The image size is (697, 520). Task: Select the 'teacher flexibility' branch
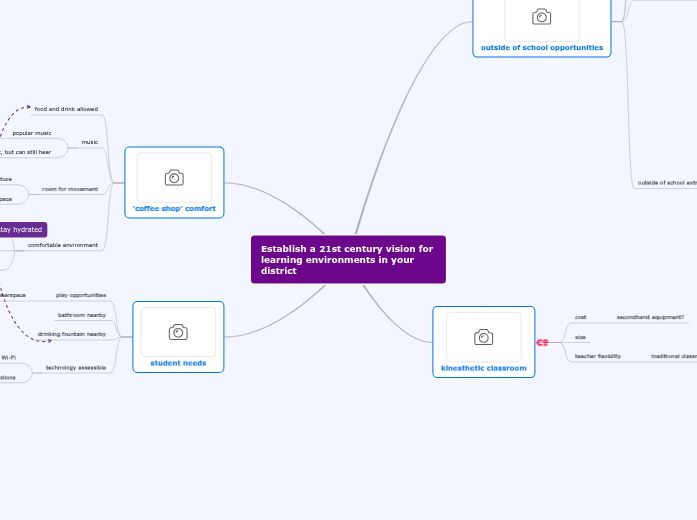(x=598, y=355)
